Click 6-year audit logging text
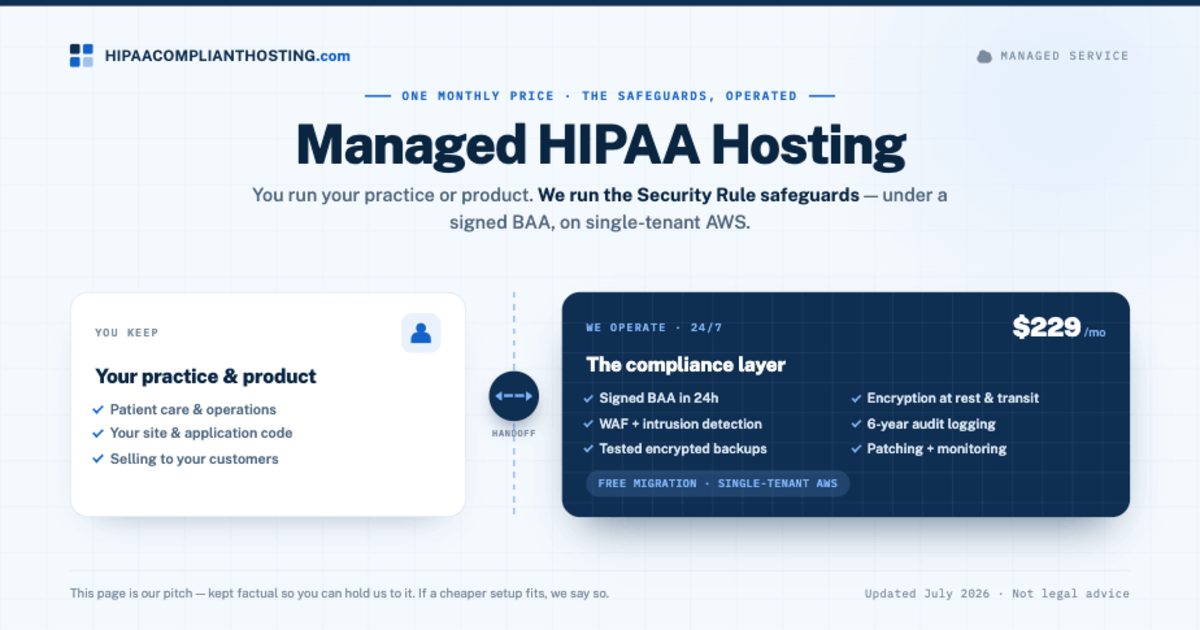This screenshot has width=1200, height=630. [x=931, y=424]
